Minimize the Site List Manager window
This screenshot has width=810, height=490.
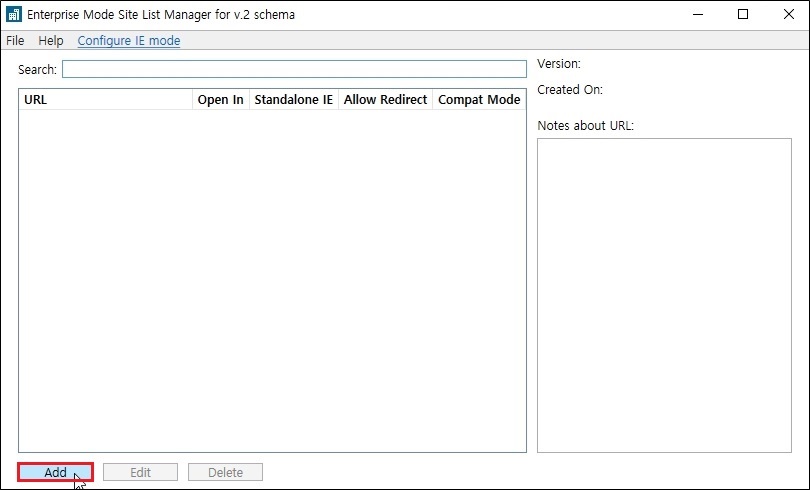coord(698,14)
